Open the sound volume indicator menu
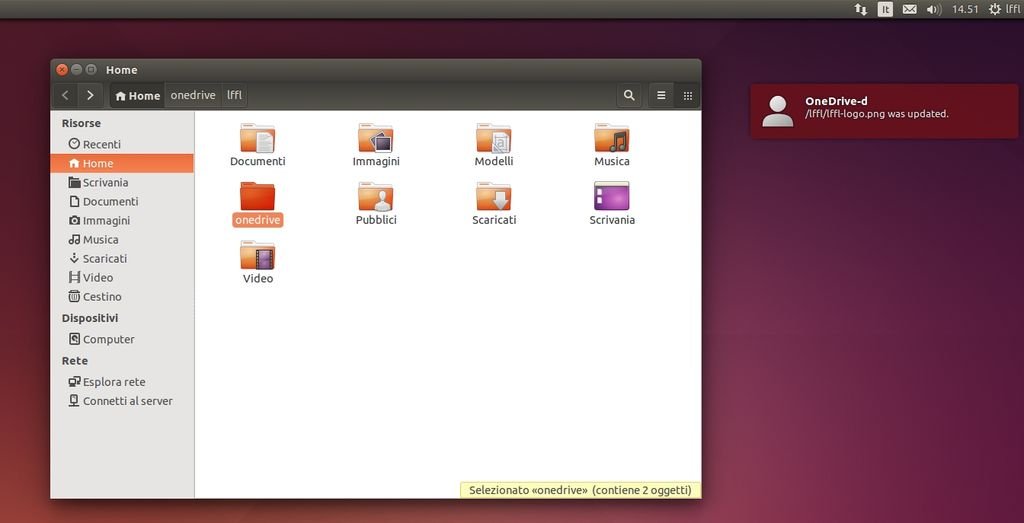This screenshot has width=1024, height=523. point(934,9)
